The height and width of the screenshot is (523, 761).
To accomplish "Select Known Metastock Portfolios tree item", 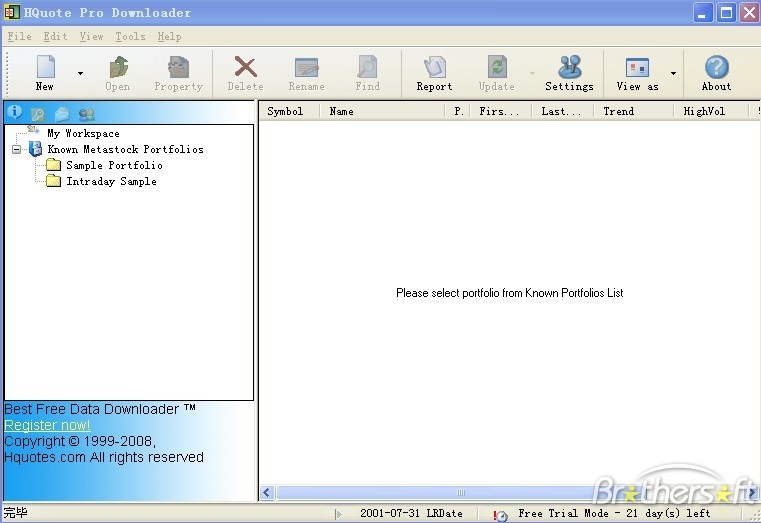I will (125, 149).
